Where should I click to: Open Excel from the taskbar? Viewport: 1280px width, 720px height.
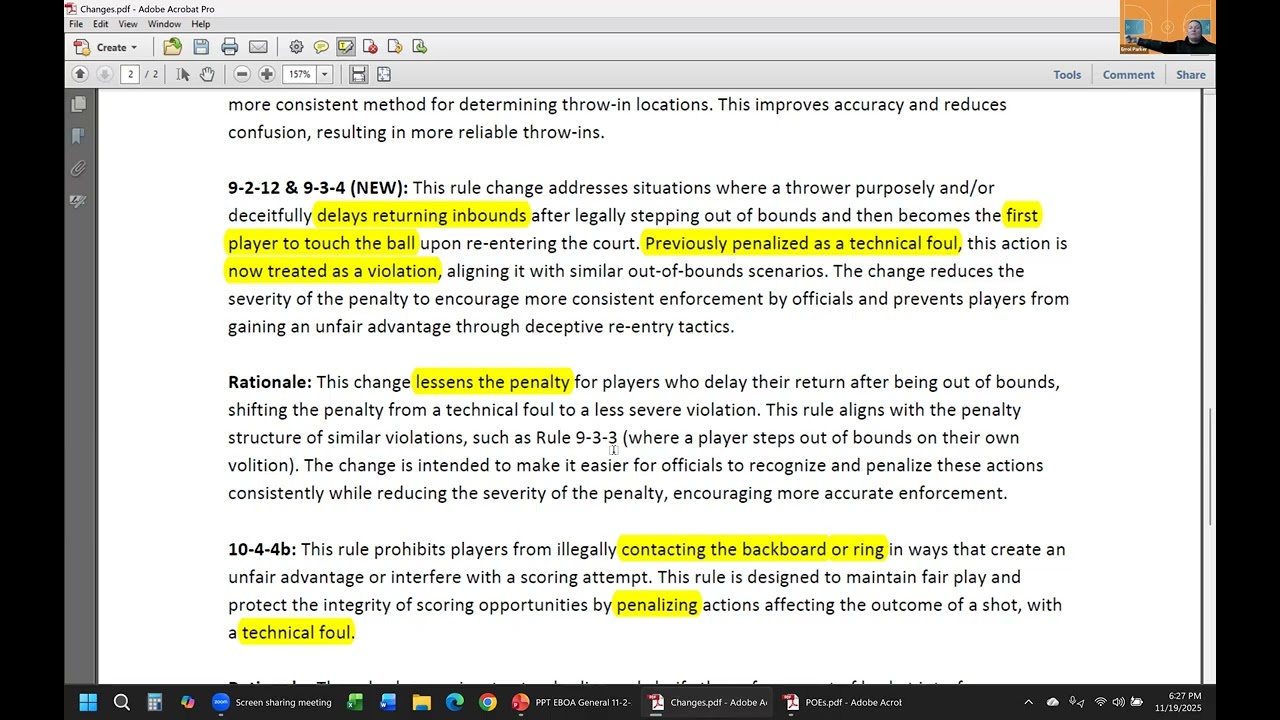point(355,702)
